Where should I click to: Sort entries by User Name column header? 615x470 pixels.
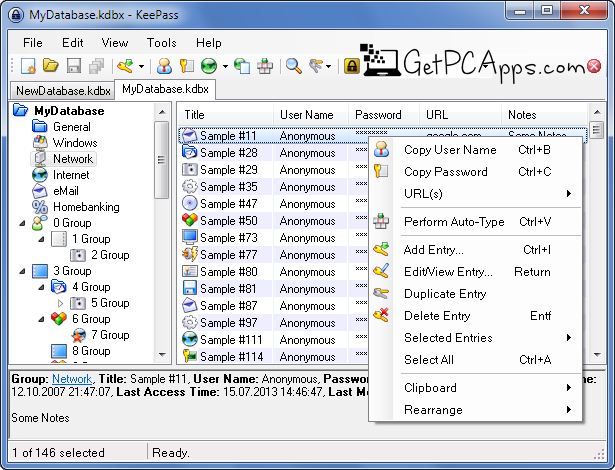click(311, 115)
